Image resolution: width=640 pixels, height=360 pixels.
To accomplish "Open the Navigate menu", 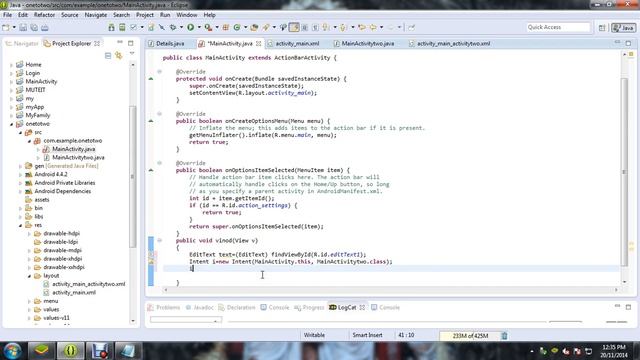I will (x=96, y=15).
